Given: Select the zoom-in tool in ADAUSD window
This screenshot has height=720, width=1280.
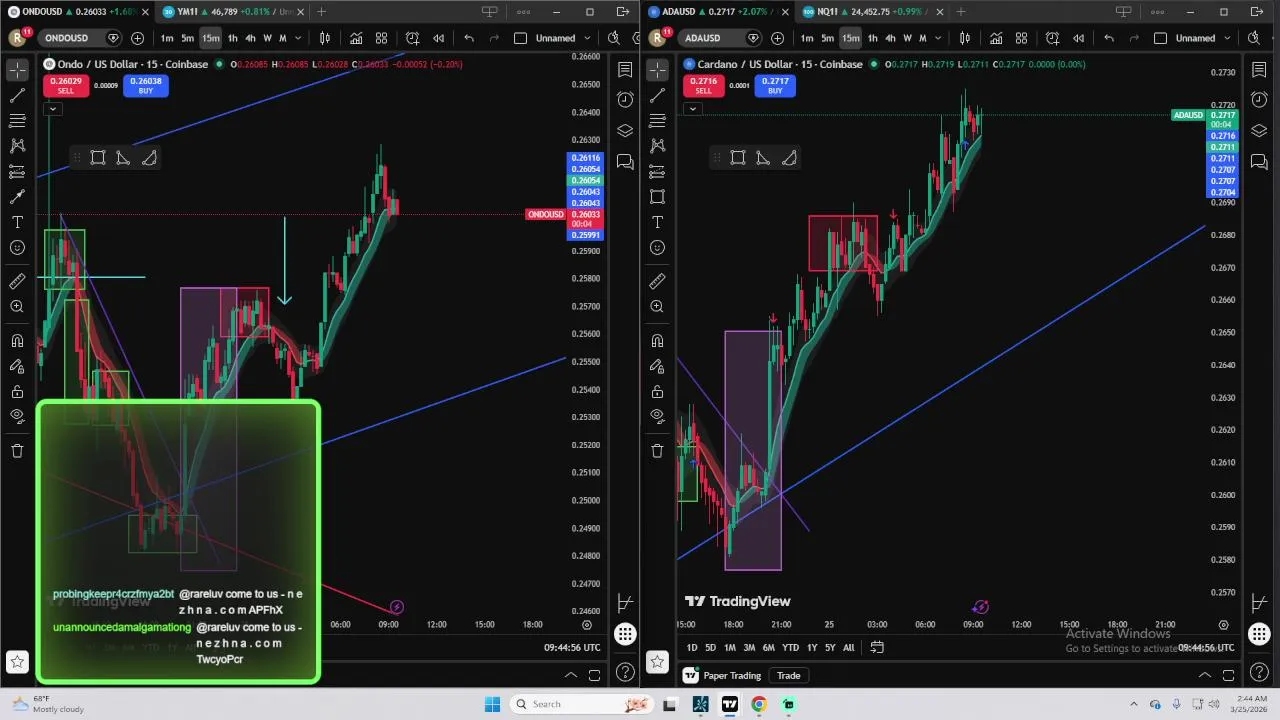Looking at the screenshot, I should click(657, 307).
